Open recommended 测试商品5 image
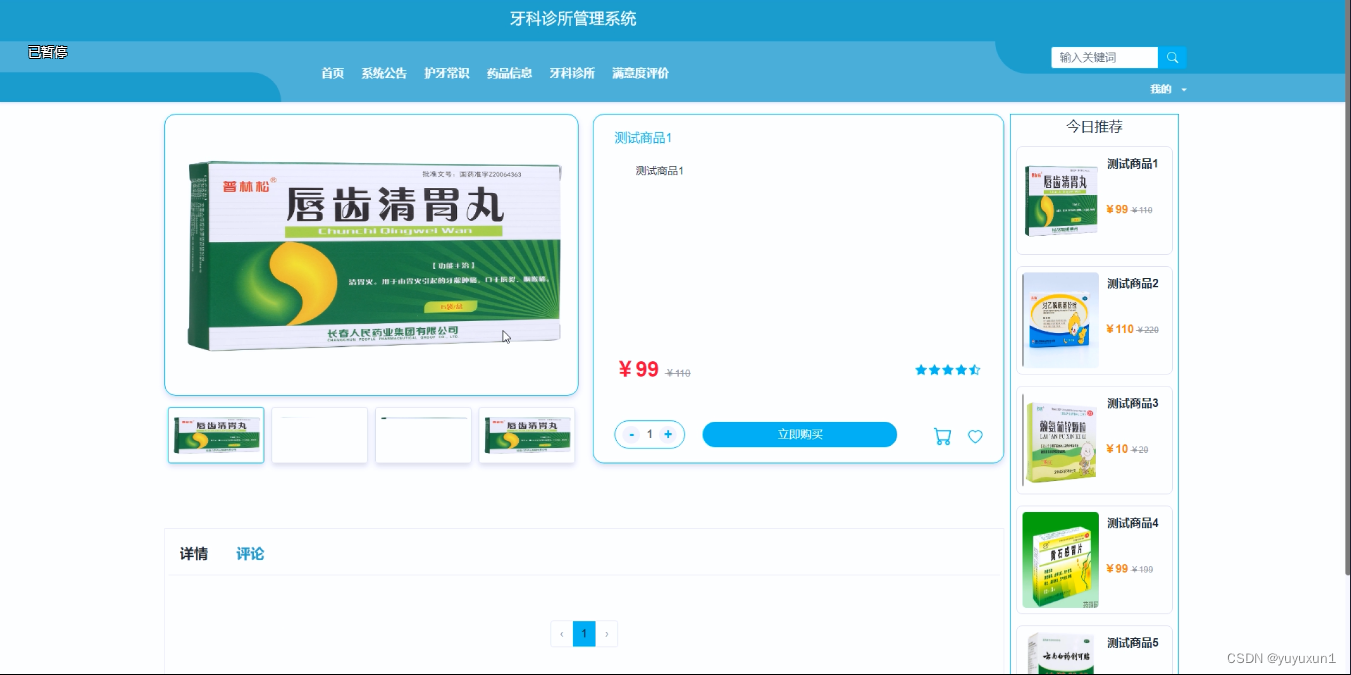The image size is (1351, 675). 1060,653
